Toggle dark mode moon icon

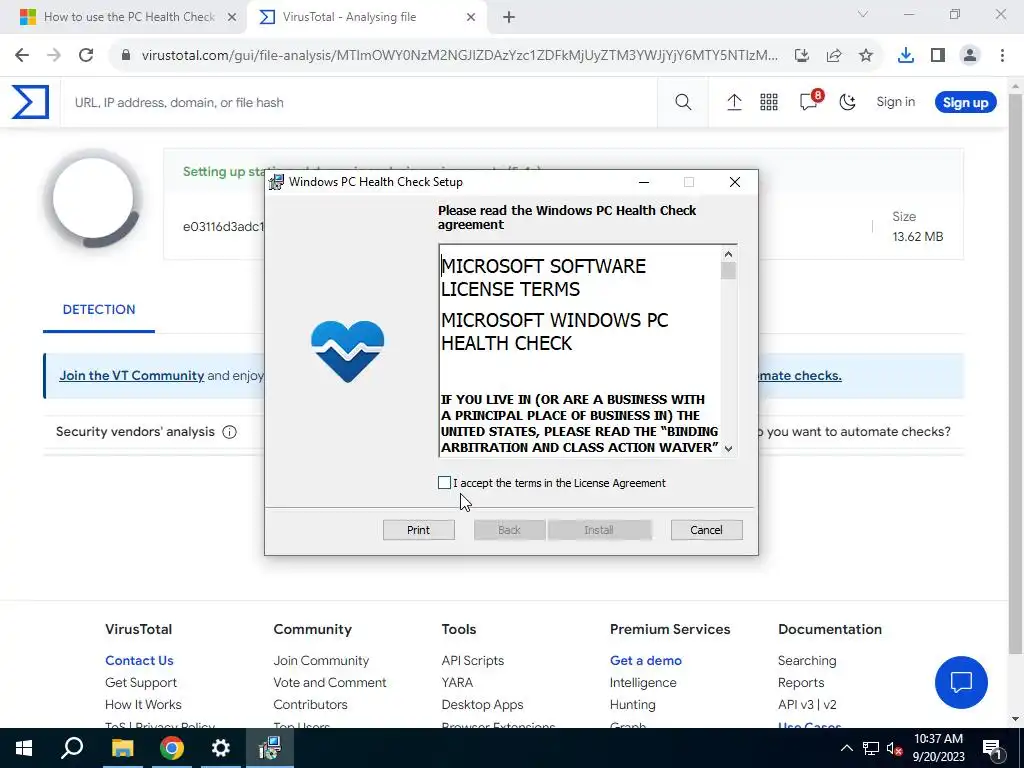[x=847, y=102]
